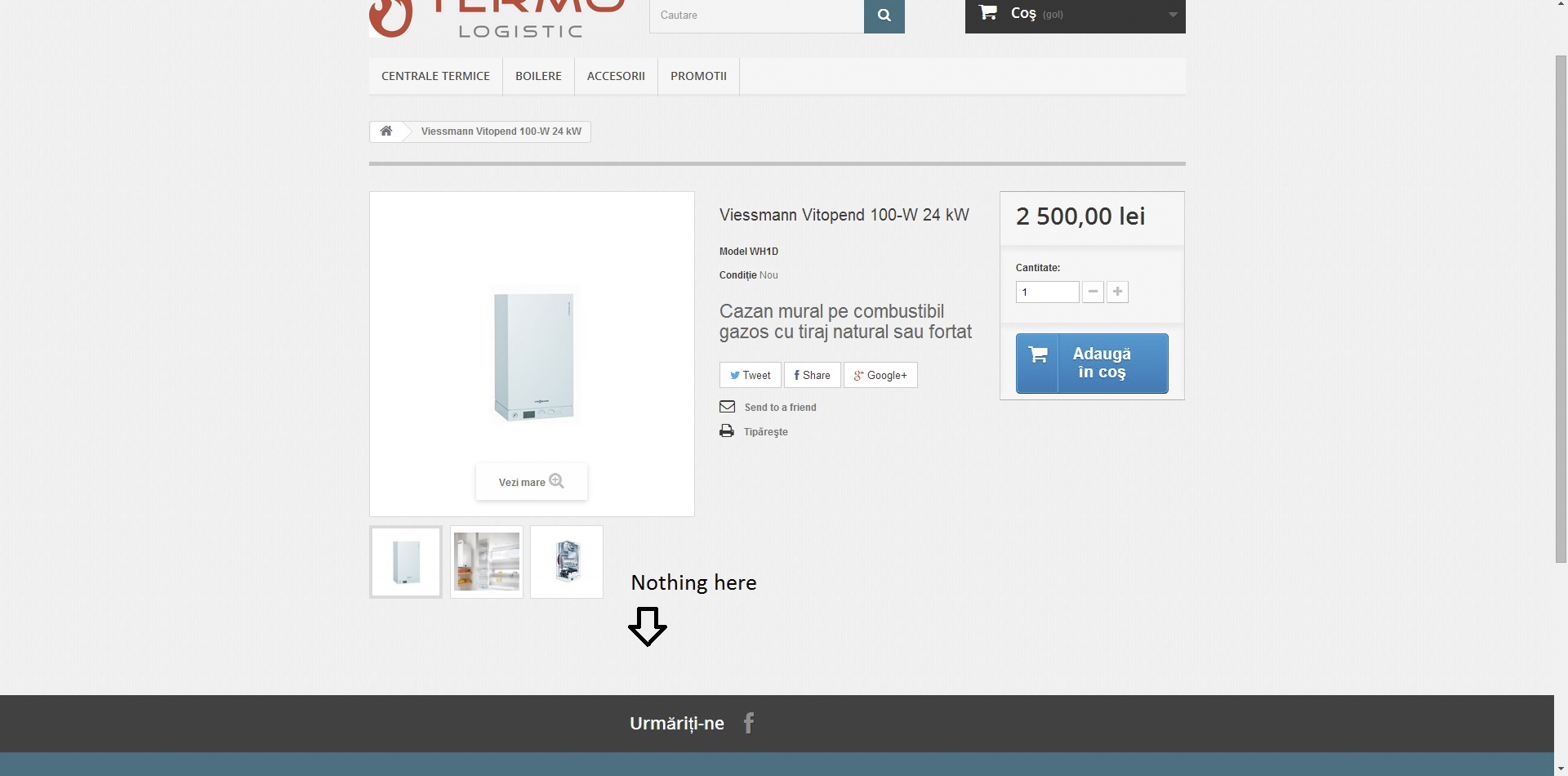Click the envelope icon for Send to a friend

point(727,407)
